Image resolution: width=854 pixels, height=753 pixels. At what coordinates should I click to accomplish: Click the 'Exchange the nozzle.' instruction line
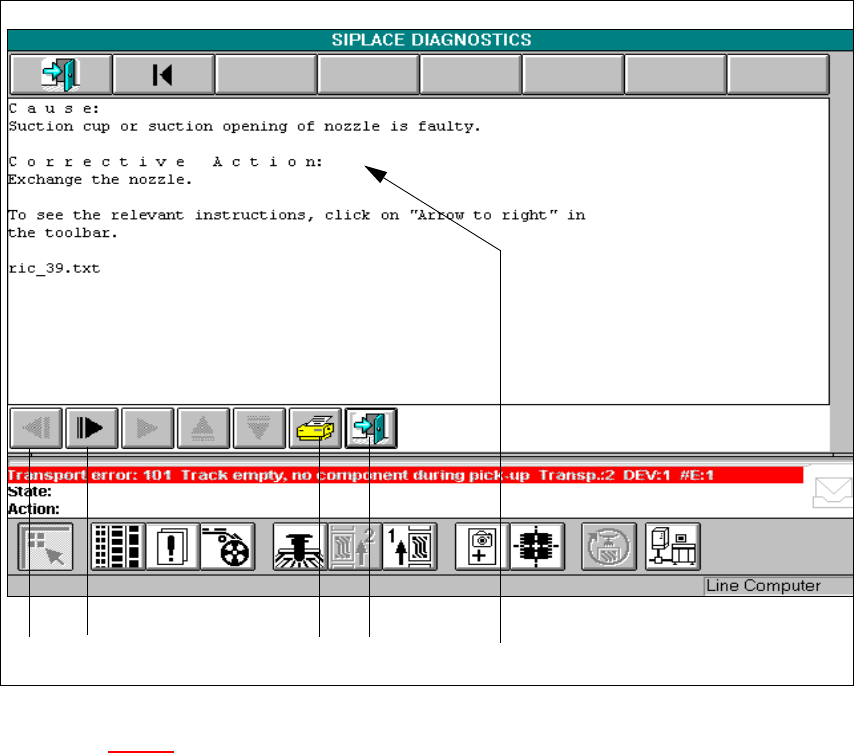click(100, 180)
